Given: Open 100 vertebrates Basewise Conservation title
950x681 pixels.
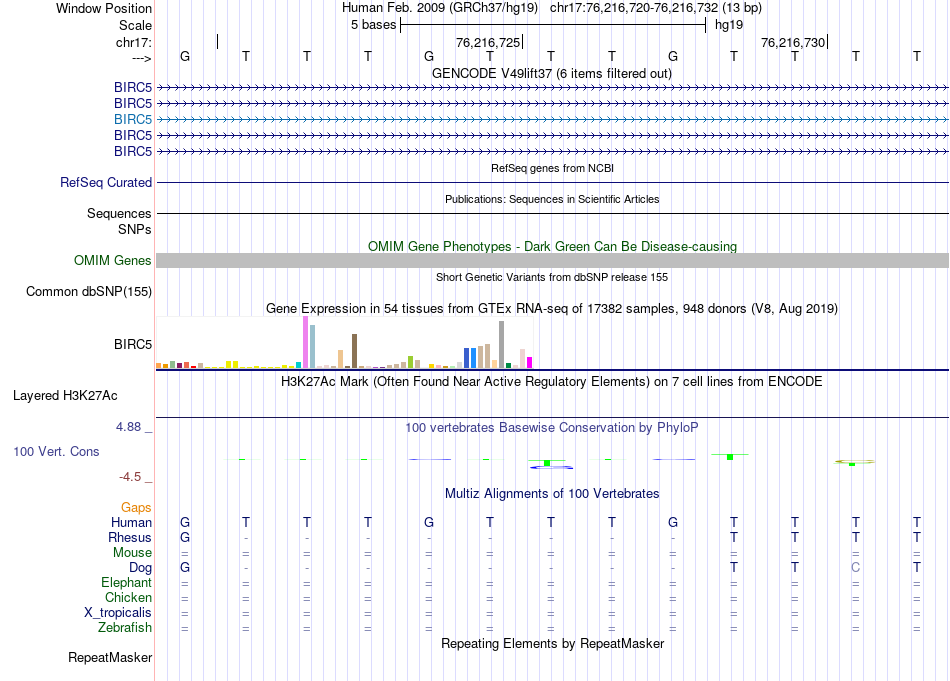Looking at the screenshot, I should click(x=552, y=428).
